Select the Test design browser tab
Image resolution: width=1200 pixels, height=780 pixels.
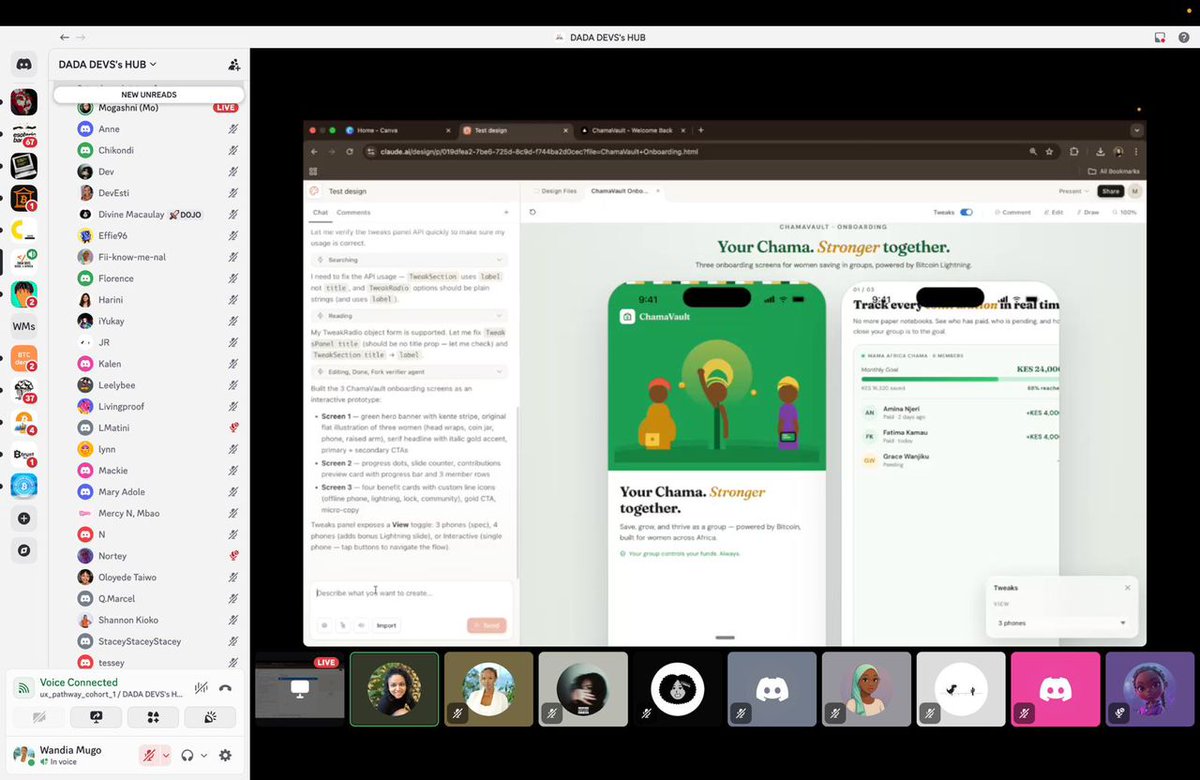[x=513, y=130]
